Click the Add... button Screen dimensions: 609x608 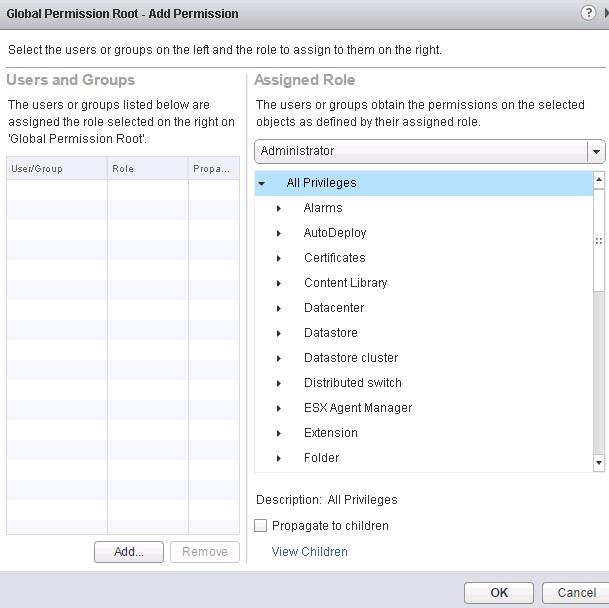129,551
